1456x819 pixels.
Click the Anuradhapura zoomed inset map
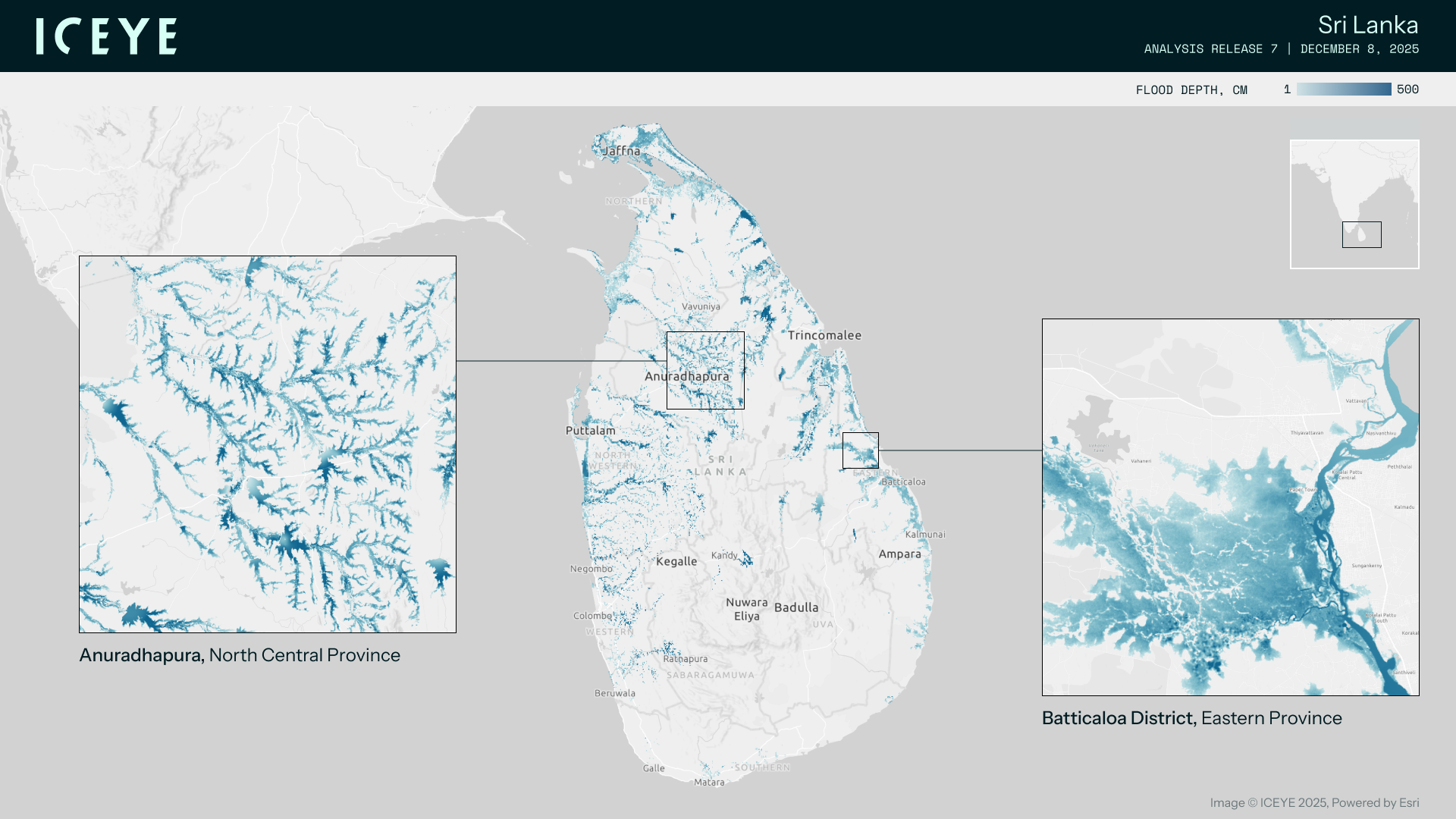click(x=268, y=444)
